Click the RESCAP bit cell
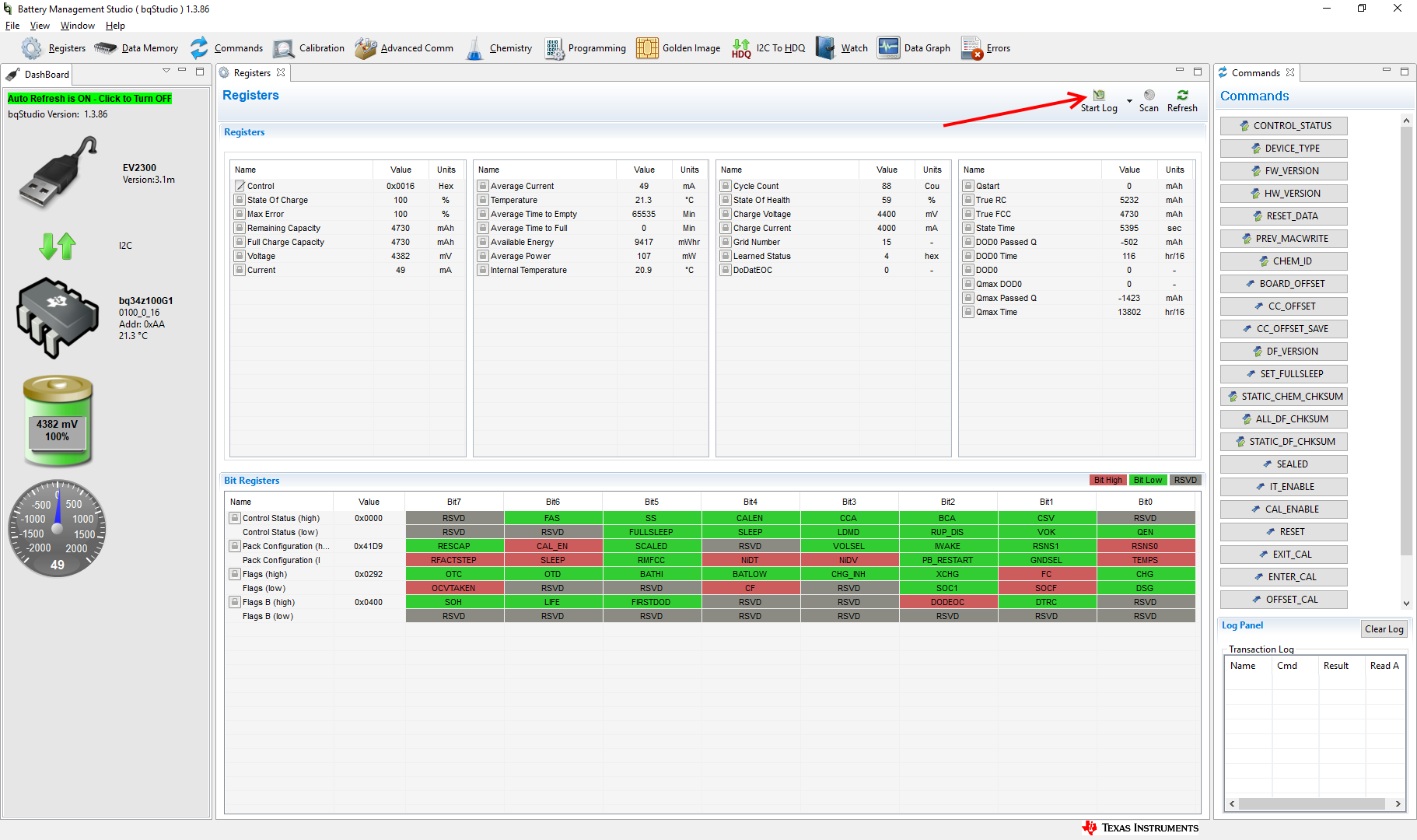The height and width of the screenshot is (840, 1417). click(454, 546)
